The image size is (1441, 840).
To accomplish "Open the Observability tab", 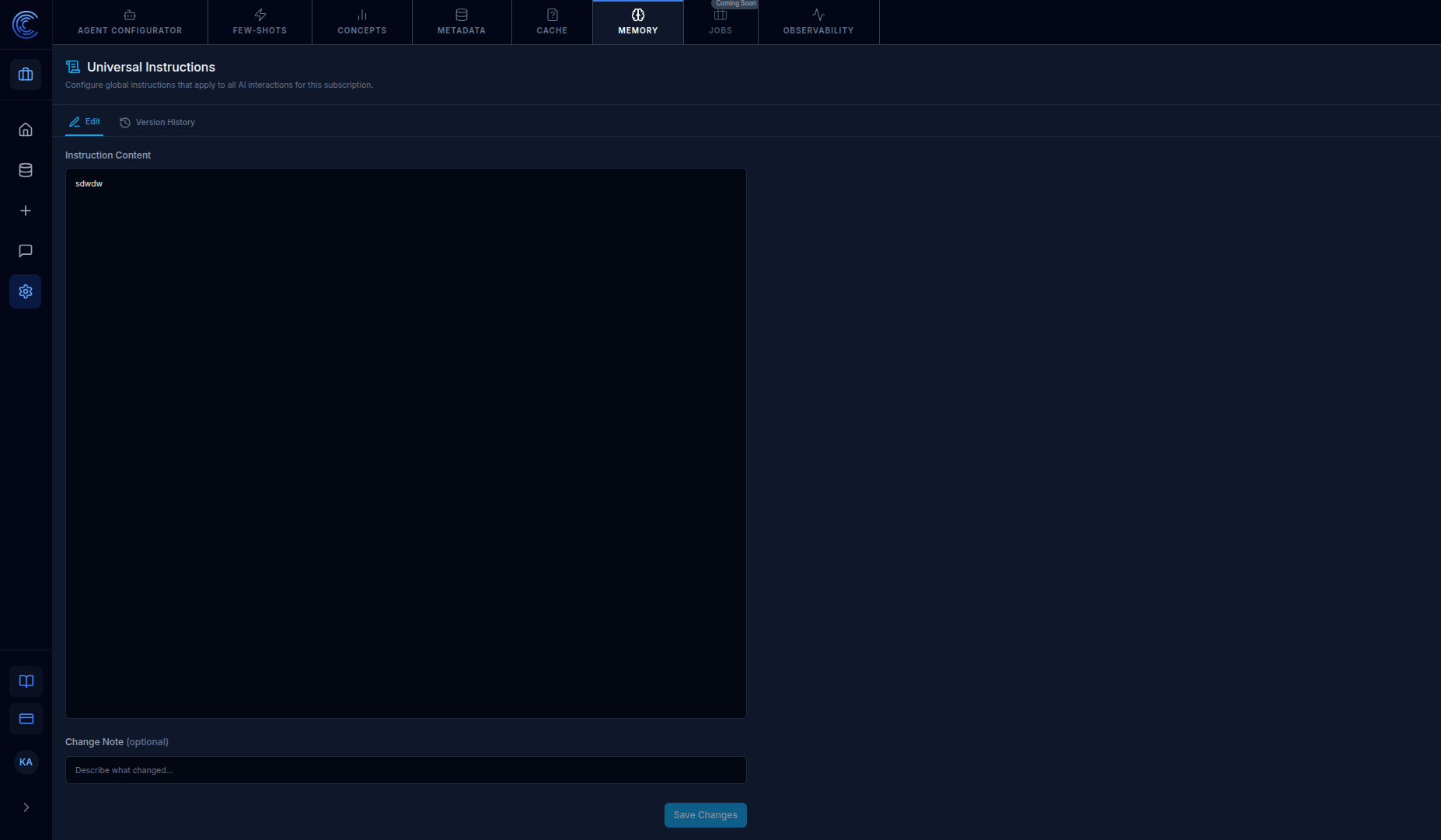I will click(818, 23).
